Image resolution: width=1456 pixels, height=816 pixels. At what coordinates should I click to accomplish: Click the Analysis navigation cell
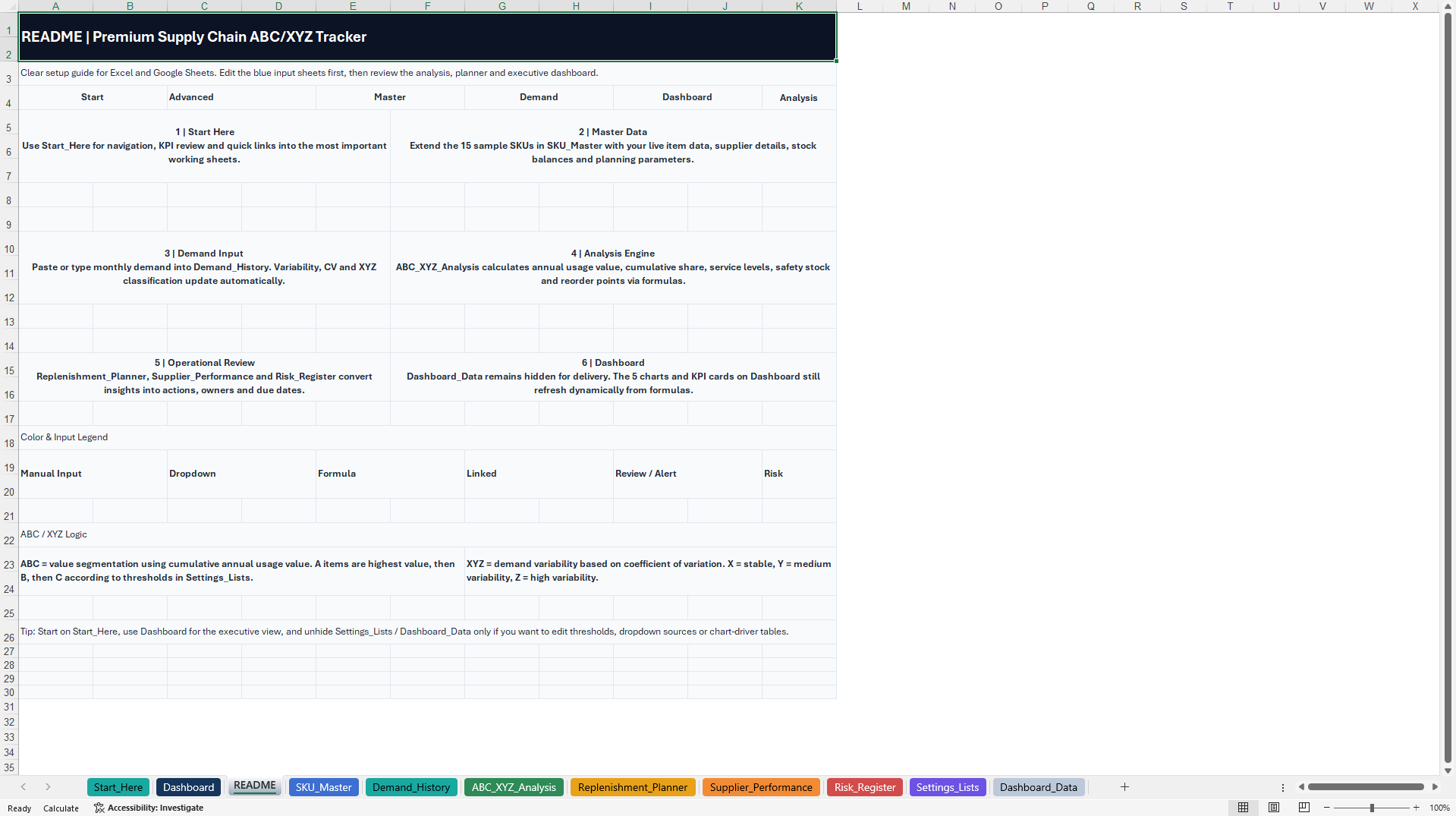pyautogui.click(x=799, y=98)
